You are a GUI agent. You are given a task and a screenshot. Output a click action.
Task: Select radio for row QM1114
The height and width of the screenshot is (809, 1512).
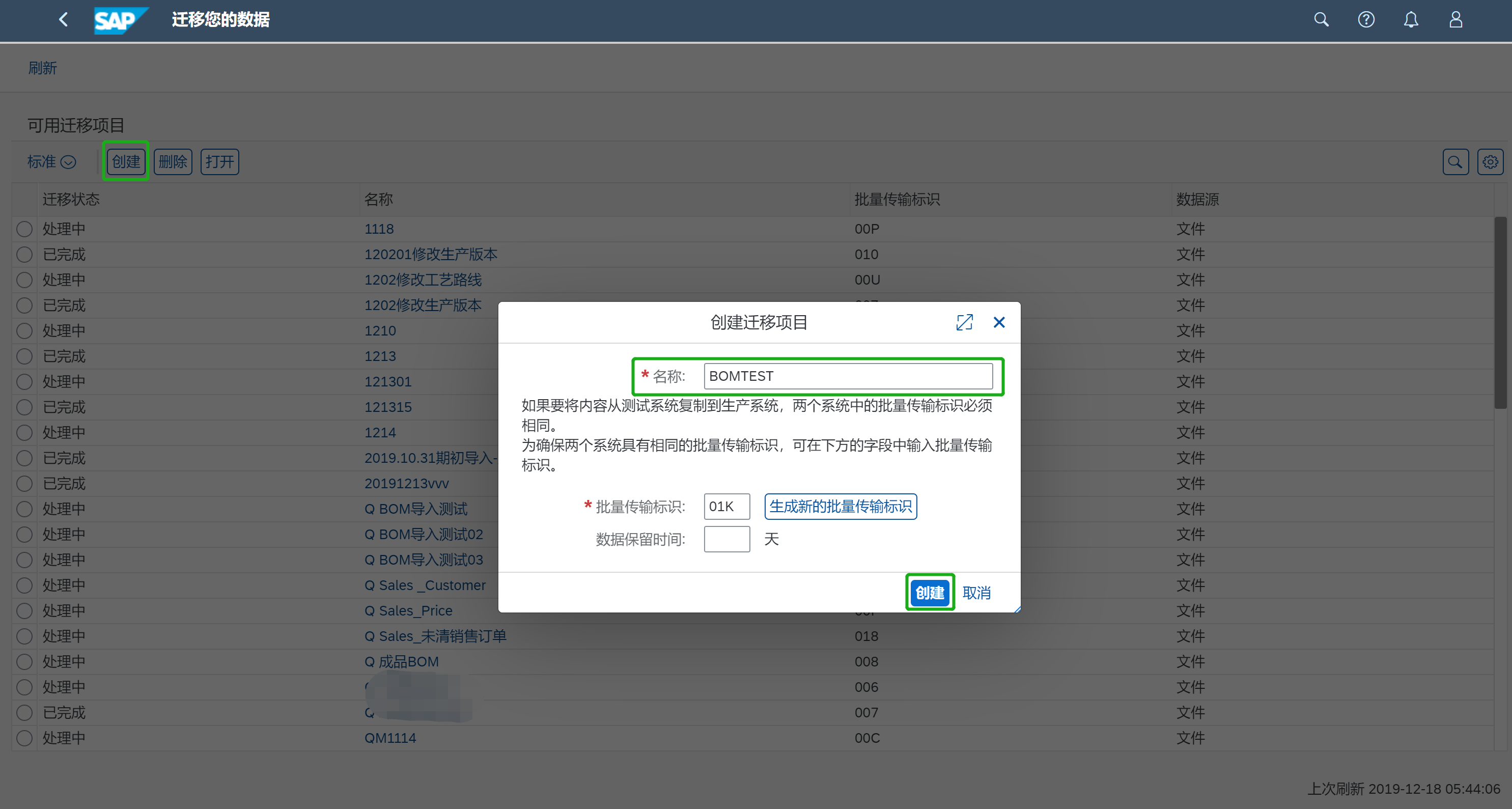[24, 738]
